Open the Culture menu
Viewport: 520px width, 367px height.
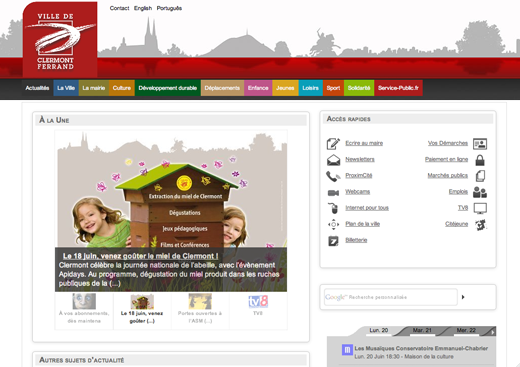[x=122, y=88]
